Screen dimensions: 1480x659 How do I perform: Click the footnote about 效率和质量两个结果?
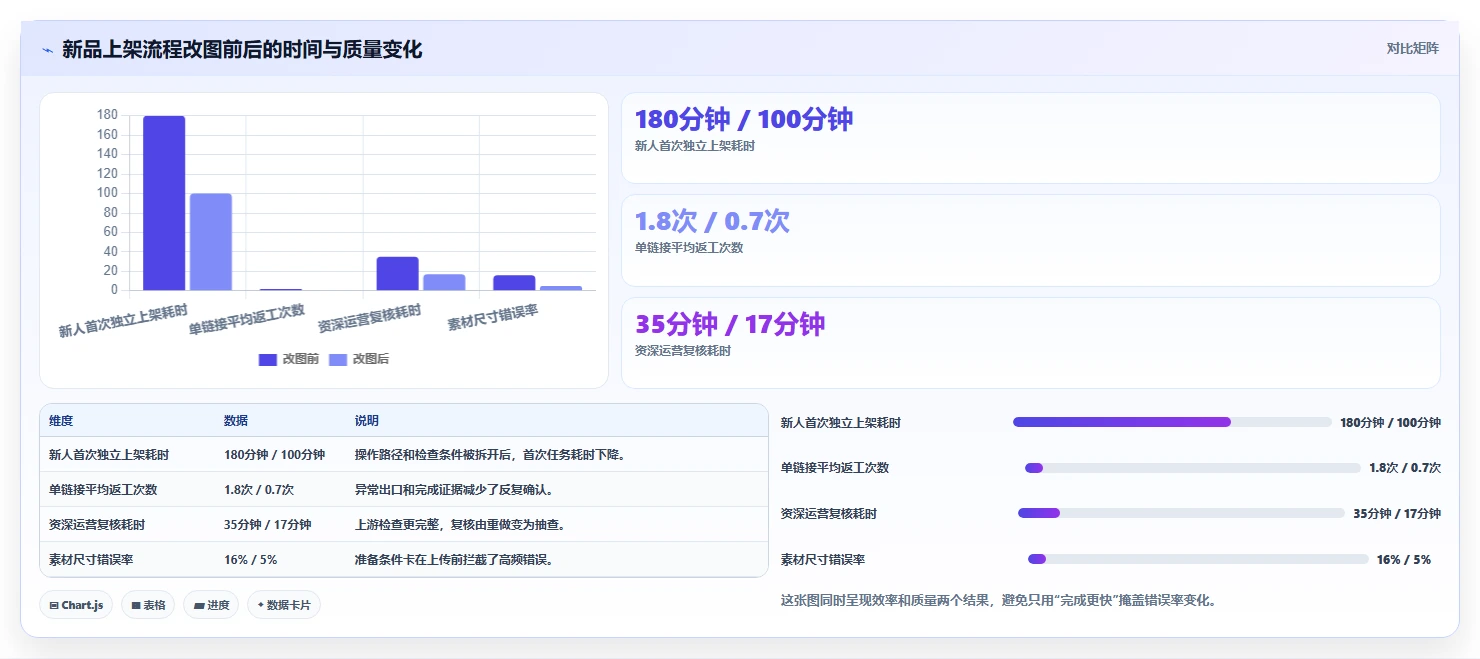tap(998, 601)
